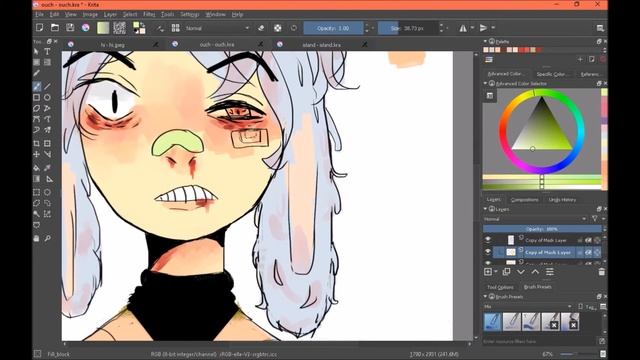The height and width of the screenshot is (360, 640).
Task: Collapse the Palette docker header arrow
Action: click(x=485, y=41)
